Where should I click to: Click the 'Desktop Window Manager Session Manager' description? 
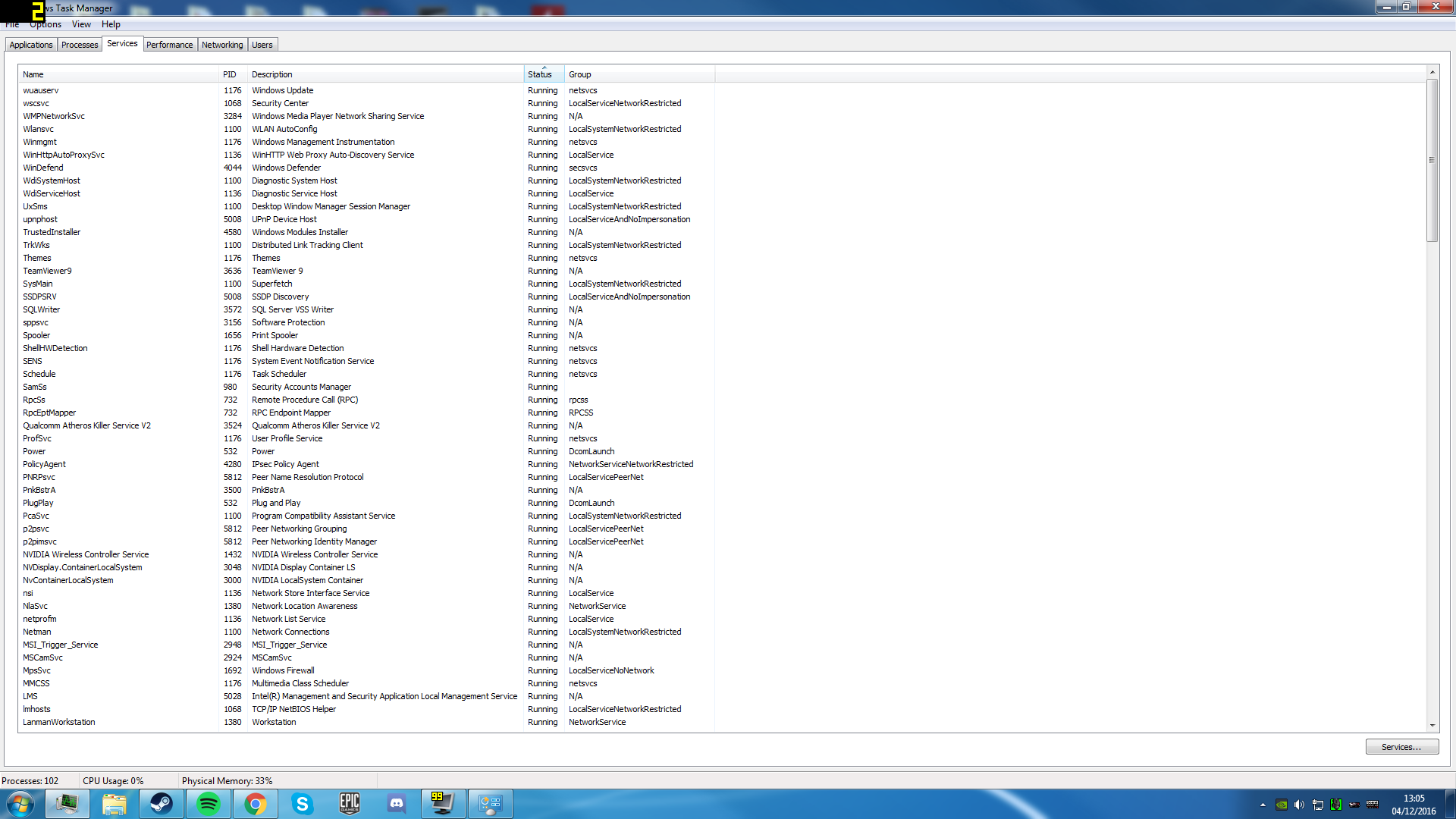click(x=331, y=206)
